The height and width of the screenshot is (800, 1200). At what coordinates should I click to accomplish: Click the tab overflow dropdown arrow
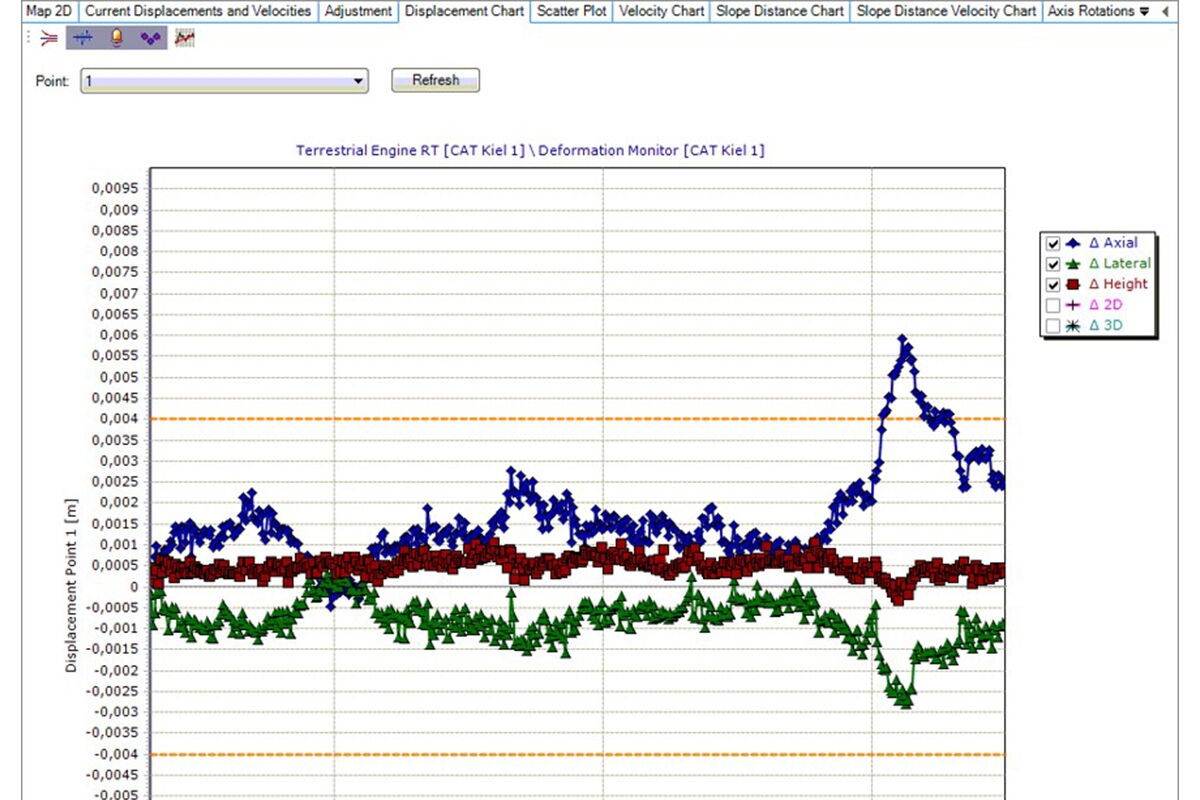pyautogui.click(x=1144, y=11)
